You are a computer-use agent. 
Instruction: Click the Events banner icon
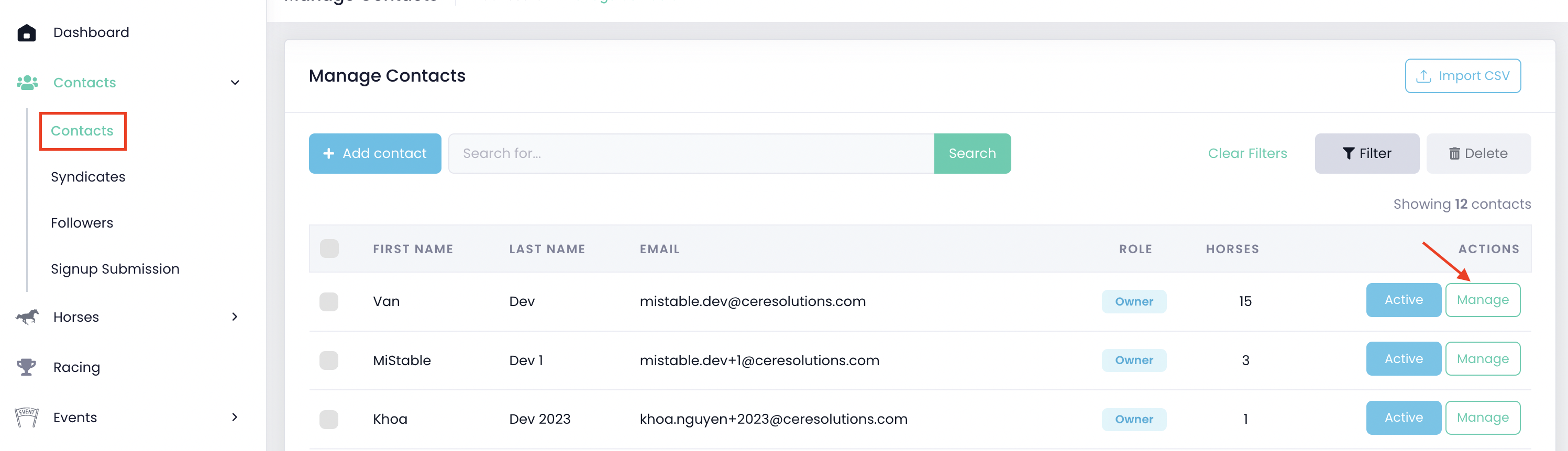tap(26, 417)
